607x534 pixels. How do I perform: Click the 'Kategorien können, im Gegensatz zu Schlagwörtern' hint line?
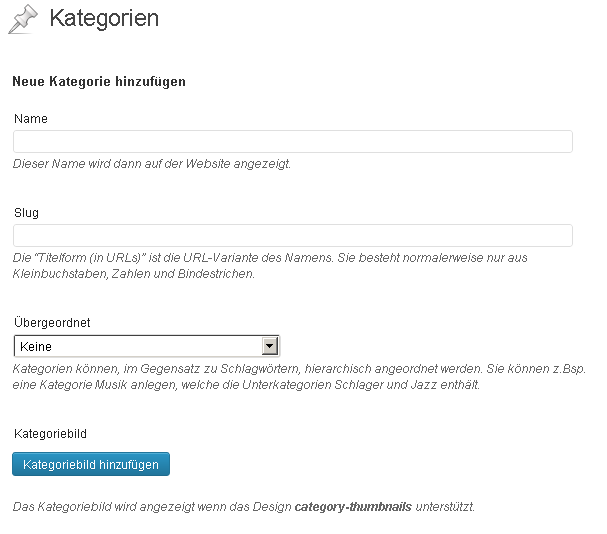pyautogui.click(x=299, y=369)
